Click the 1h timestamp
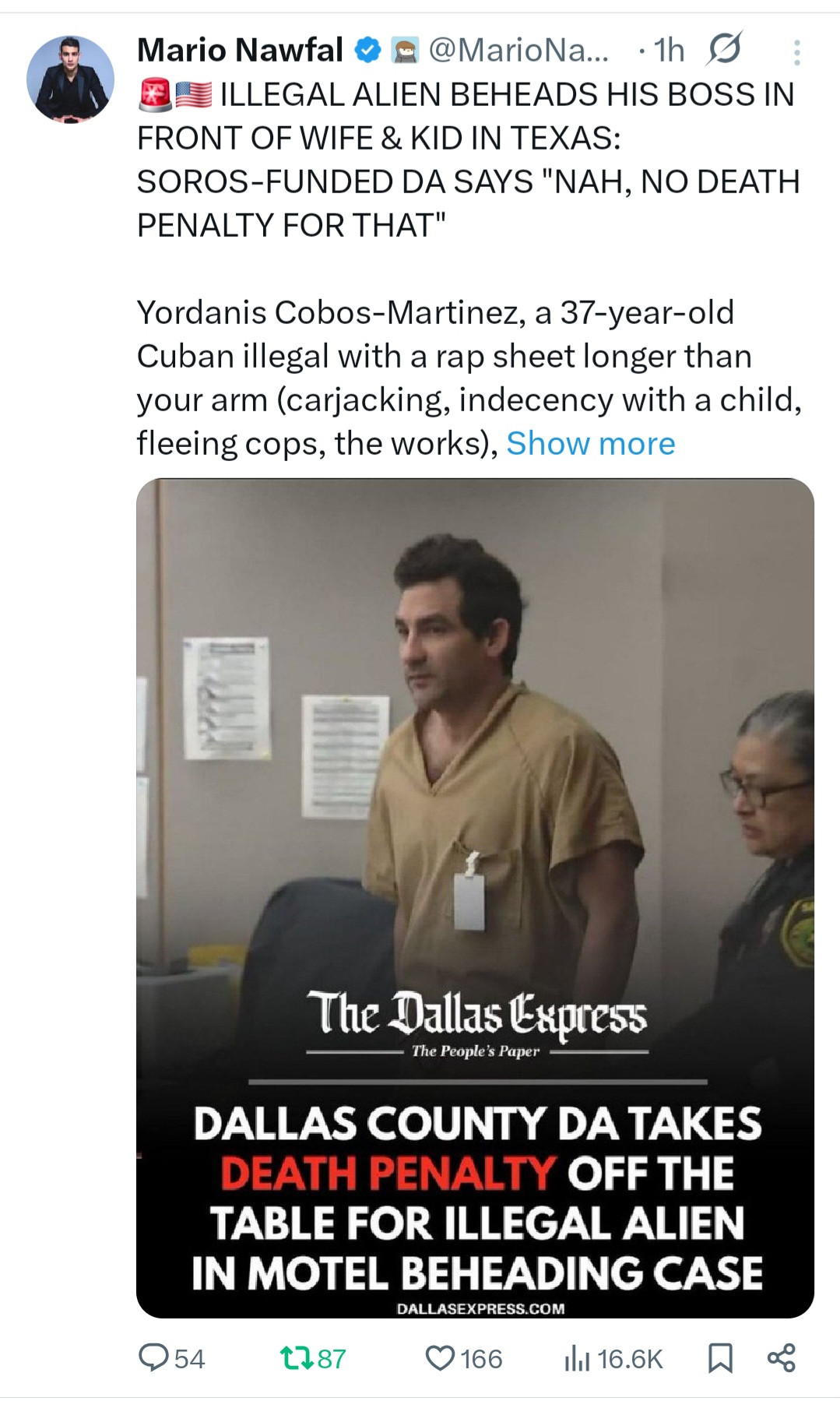The width and height of the screenshot is (840, 1401). click(669, 50)
